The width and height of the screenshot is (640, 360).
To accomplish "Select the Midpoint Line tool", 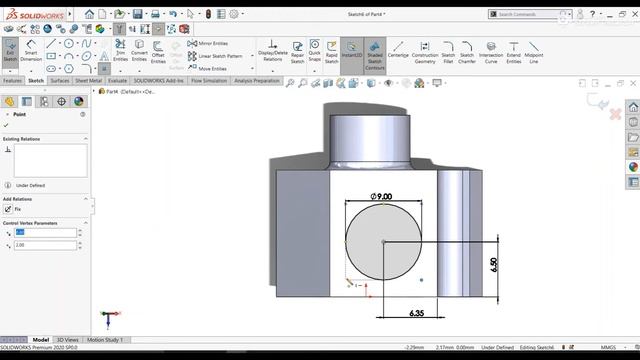I will pyautogui.click(x=533, y=52).
